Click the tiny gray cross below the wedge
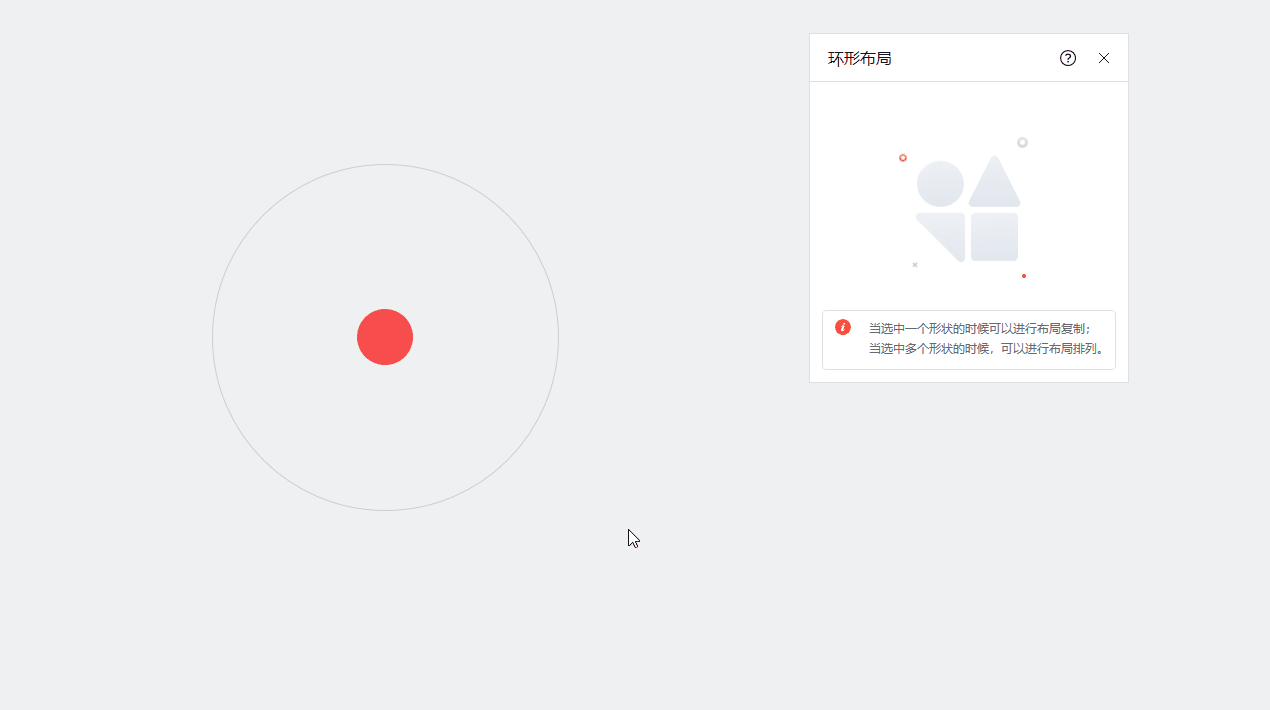The image size is (1270, 710). click(x=915, y=265)
